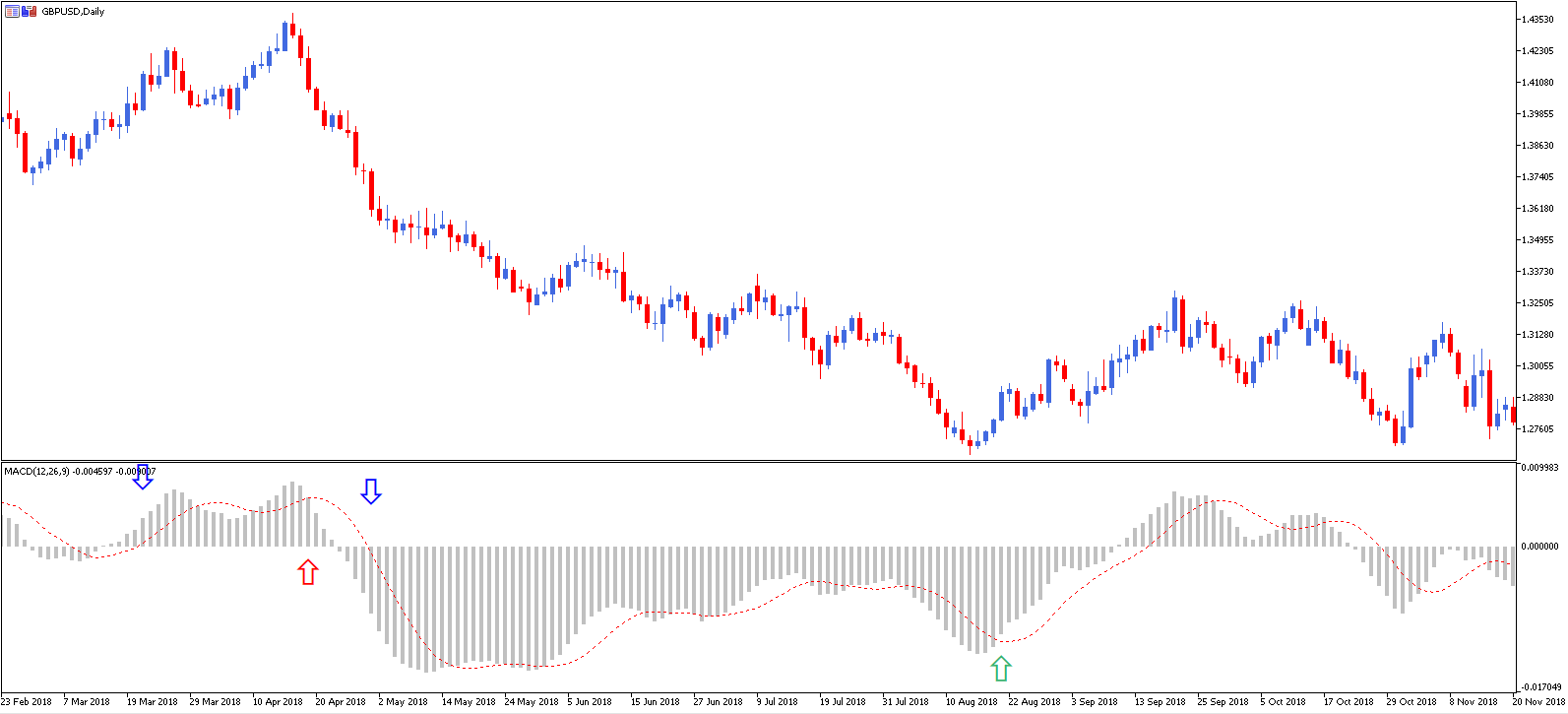Click the GBPUSD,Daily chart title

coord(73,12)
